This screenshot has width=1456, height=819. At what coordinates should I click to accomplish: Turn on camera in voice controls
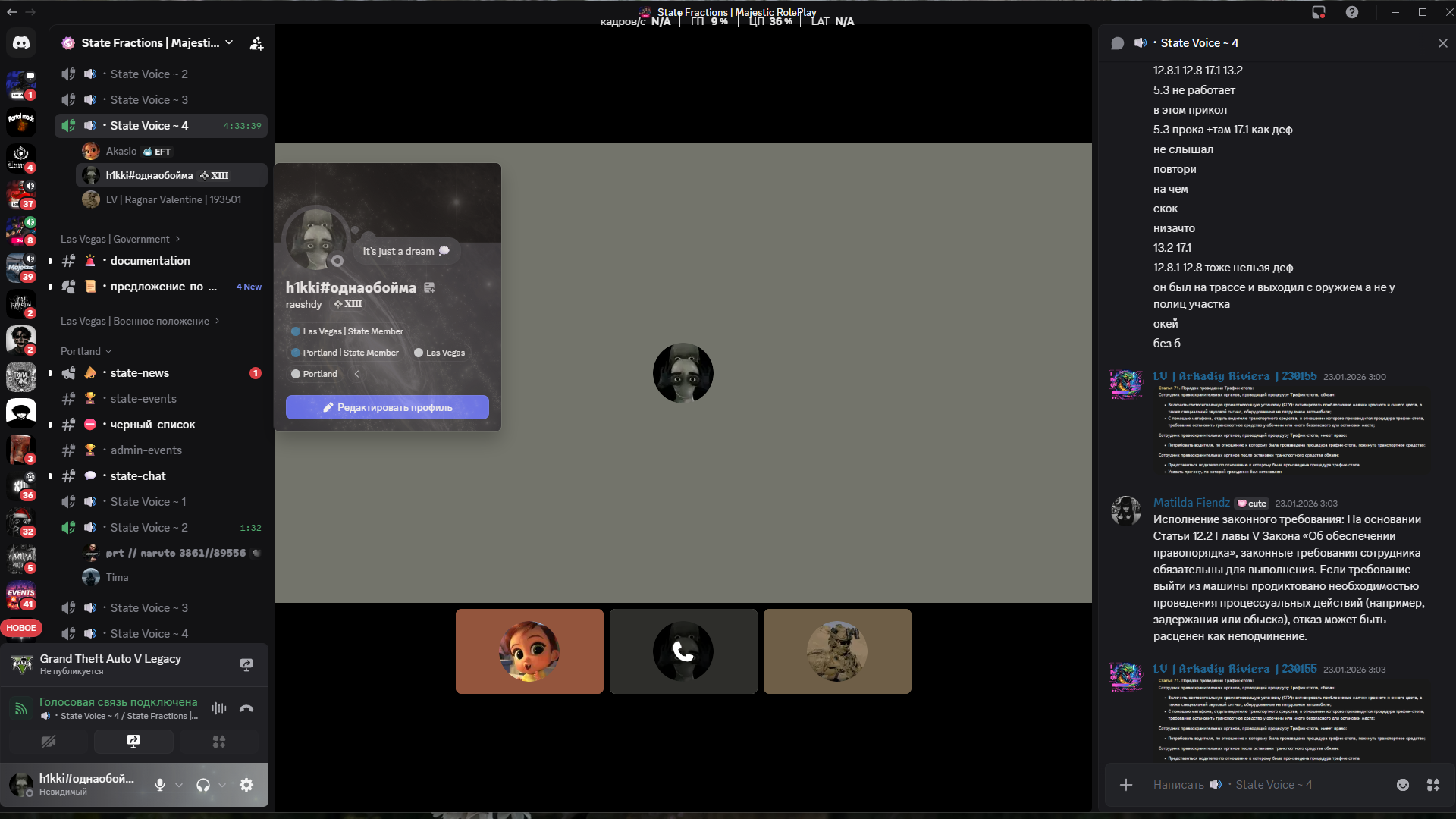click(x=49, y=742)
